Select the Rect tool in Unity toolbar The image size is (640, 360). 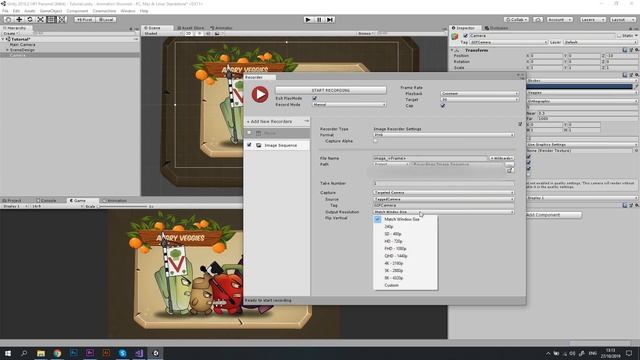(x=51, y=20)
